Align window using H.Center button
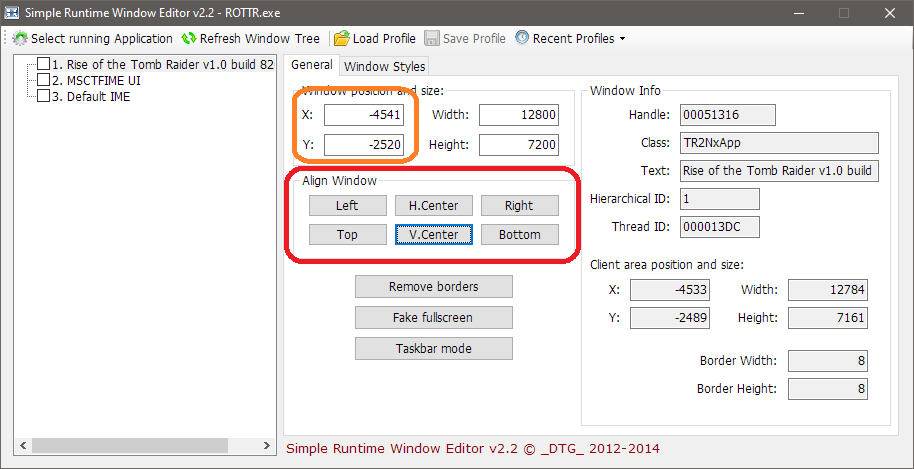 pos(433,206)
